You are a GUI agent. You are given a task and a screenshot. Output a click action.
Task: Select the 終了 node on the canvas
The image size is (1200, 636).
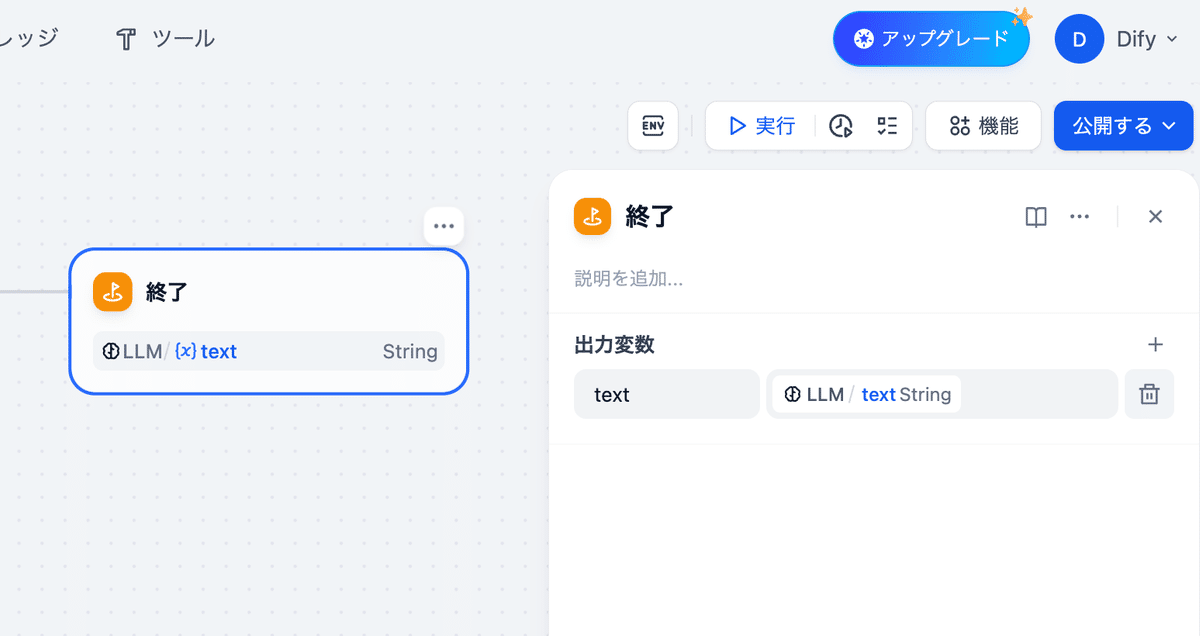(268, 320)
